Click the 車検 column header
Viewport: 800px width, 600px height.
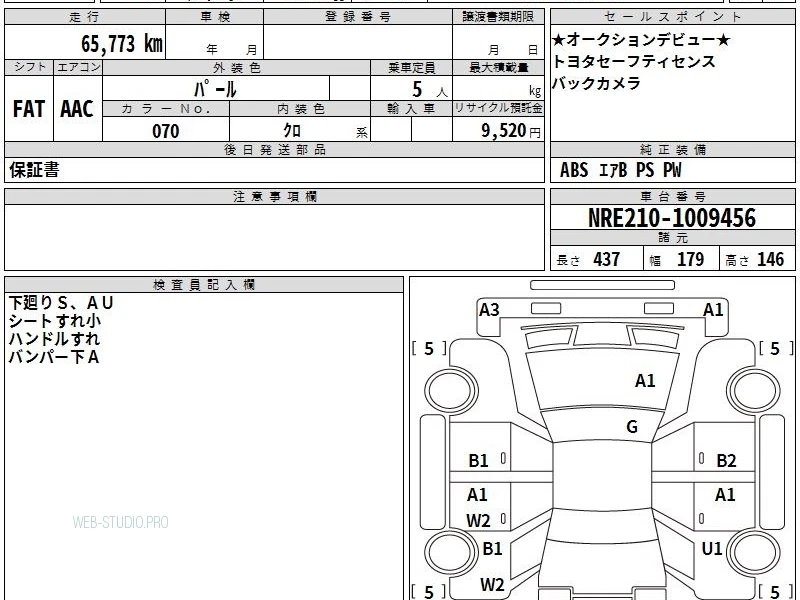(215, 17)
